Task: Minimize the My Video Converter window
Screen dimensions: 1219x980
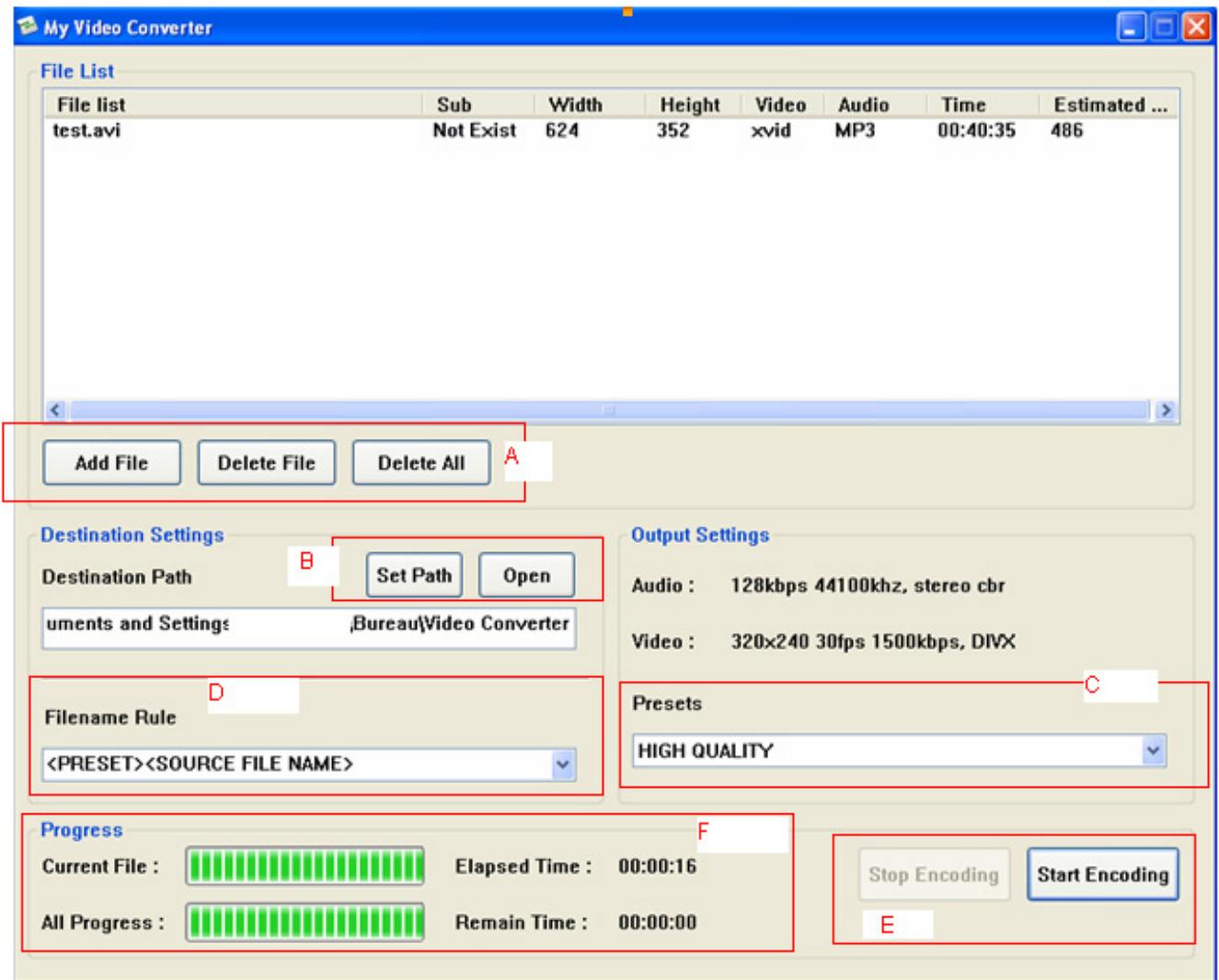Action: click(x=1132, y=27)
